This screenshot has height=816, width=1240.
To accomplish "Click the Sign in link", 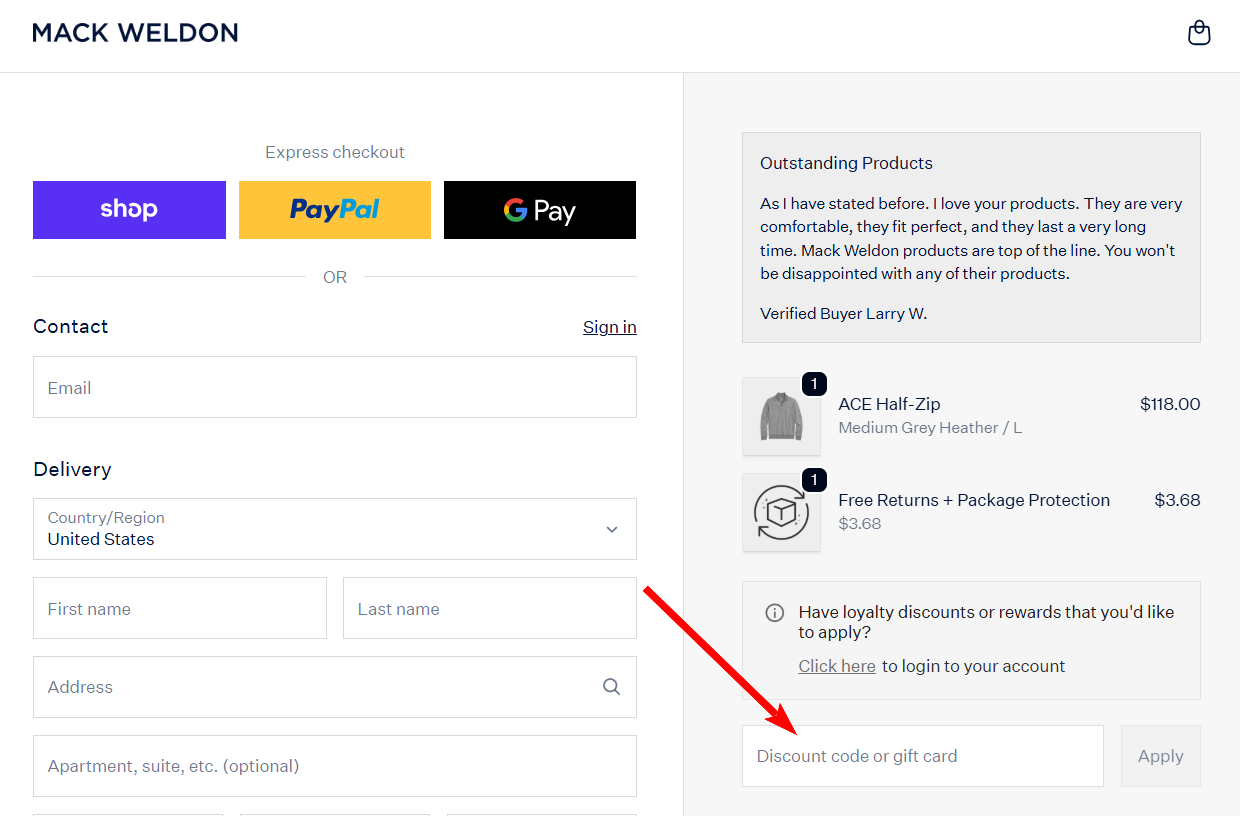I will pos(609,326).
